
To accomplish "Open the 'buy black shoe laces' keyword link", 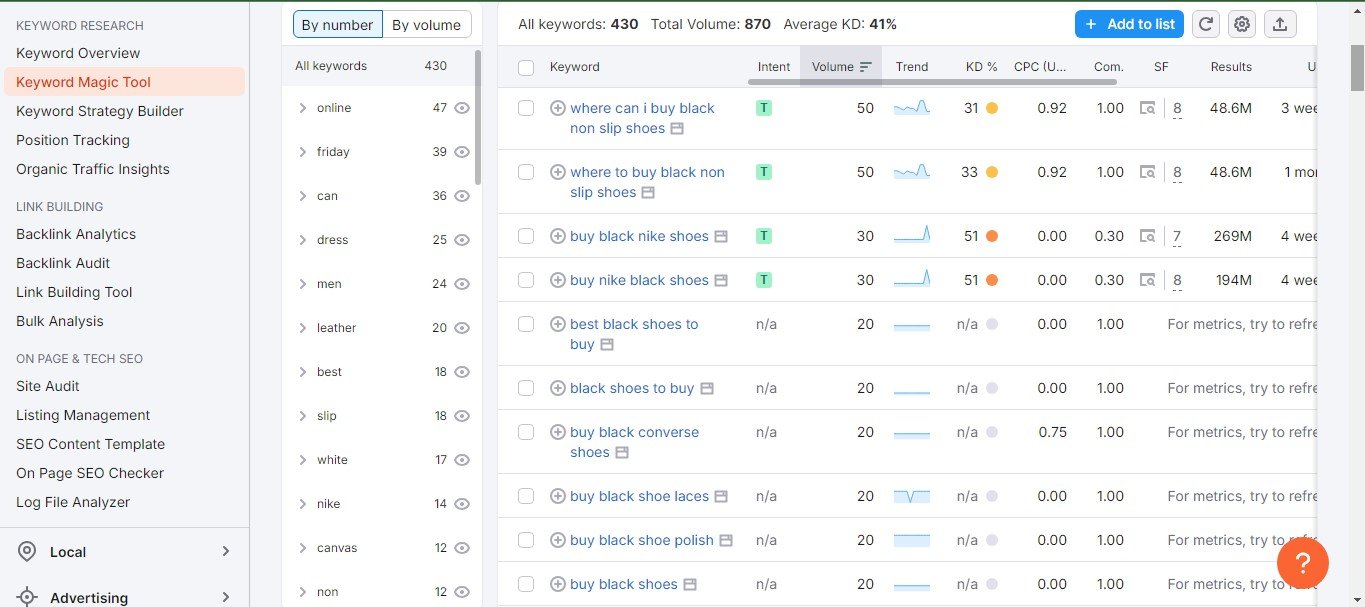I will coord(639,496).
